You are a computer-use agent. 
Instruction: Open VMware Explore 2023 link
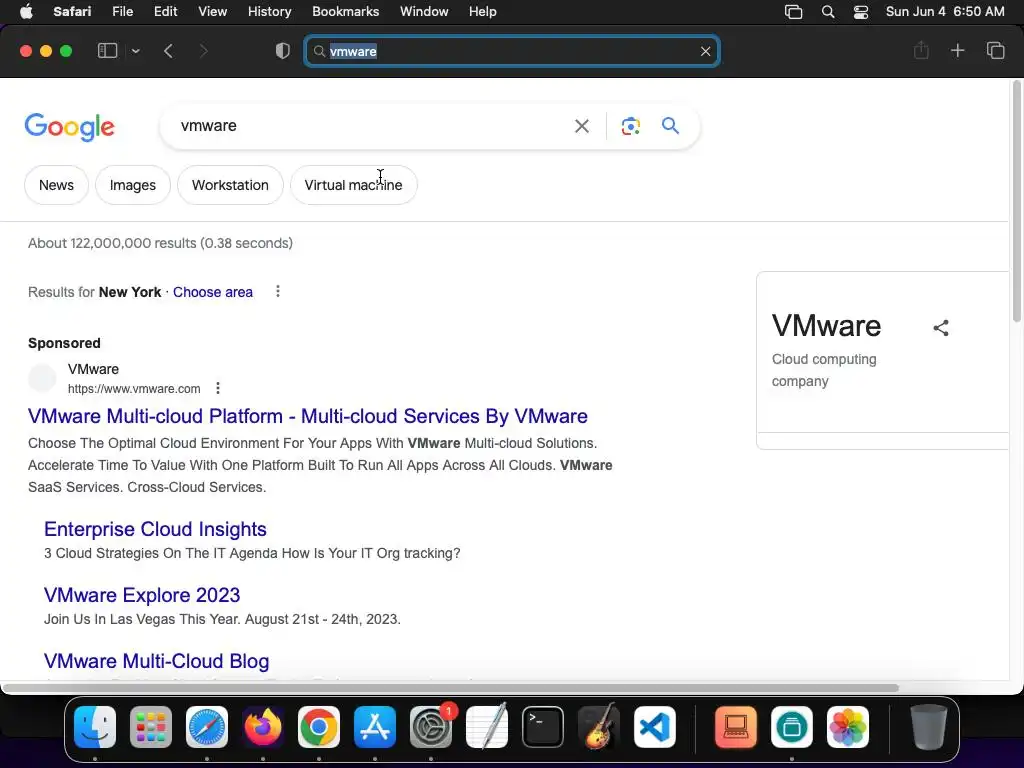click(x=142, y=595)
